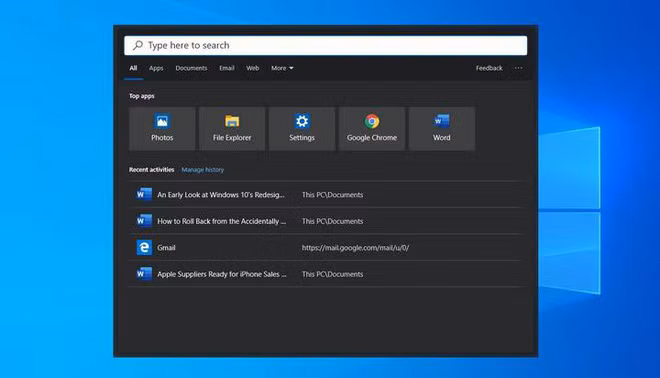Click Word icon beside How to Roll Back document
Image resolution: width=660 pixels, height=378 pixels.
tap(144, 221)
